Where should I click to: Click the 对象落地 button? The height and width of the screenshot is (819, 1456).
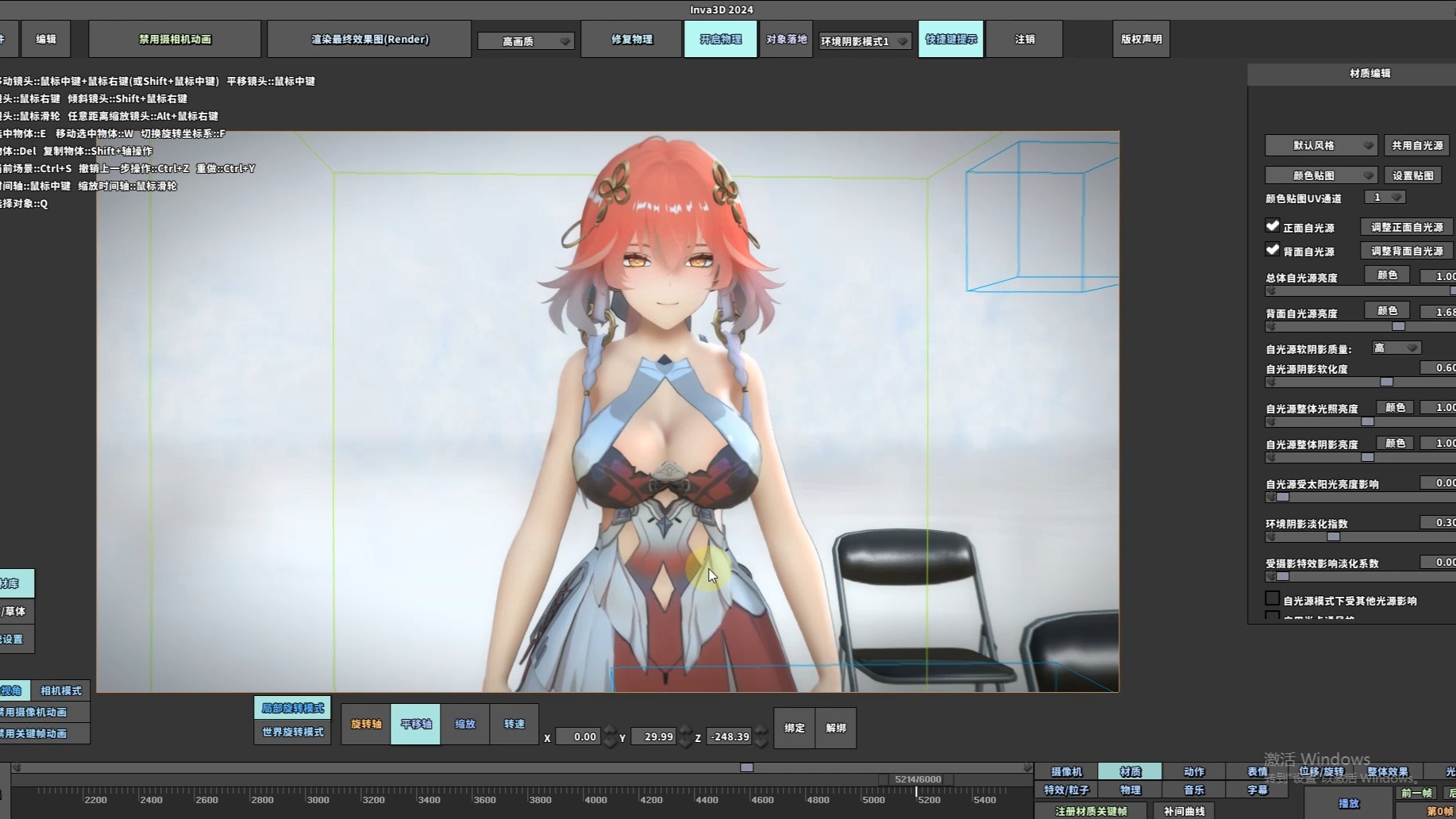786,39
